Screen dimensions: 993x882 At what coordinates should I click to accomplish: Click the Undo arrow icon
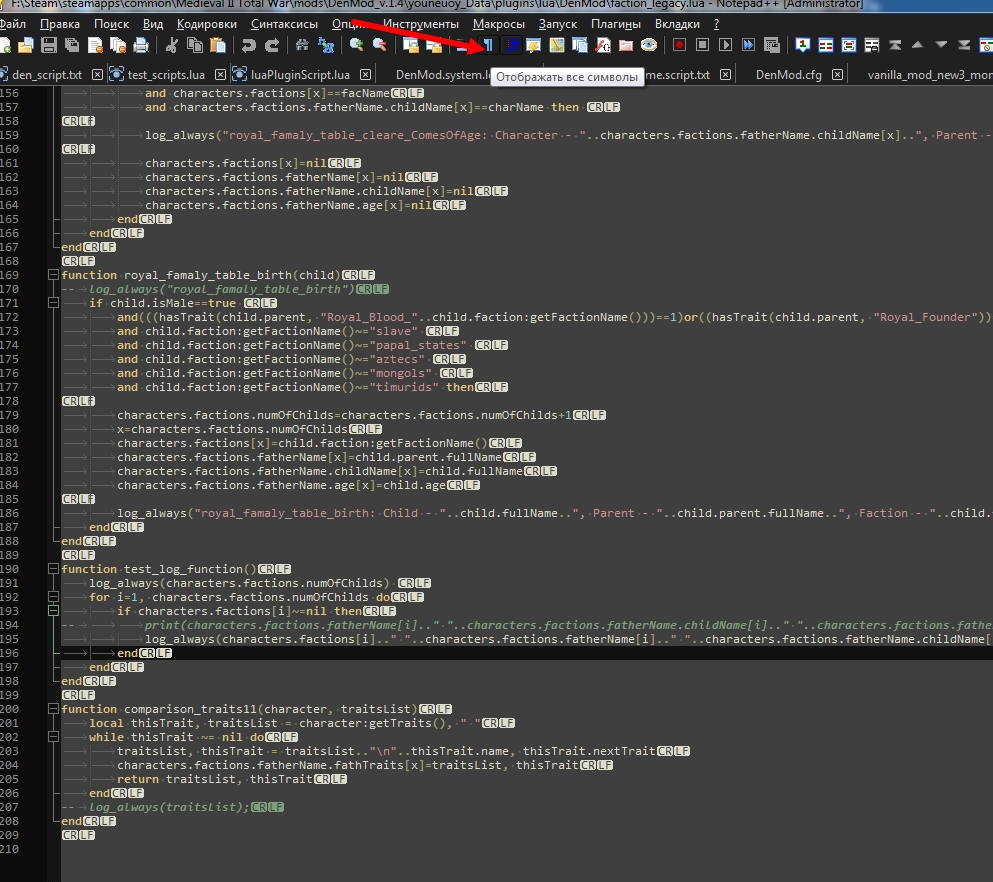click(248, 45)
